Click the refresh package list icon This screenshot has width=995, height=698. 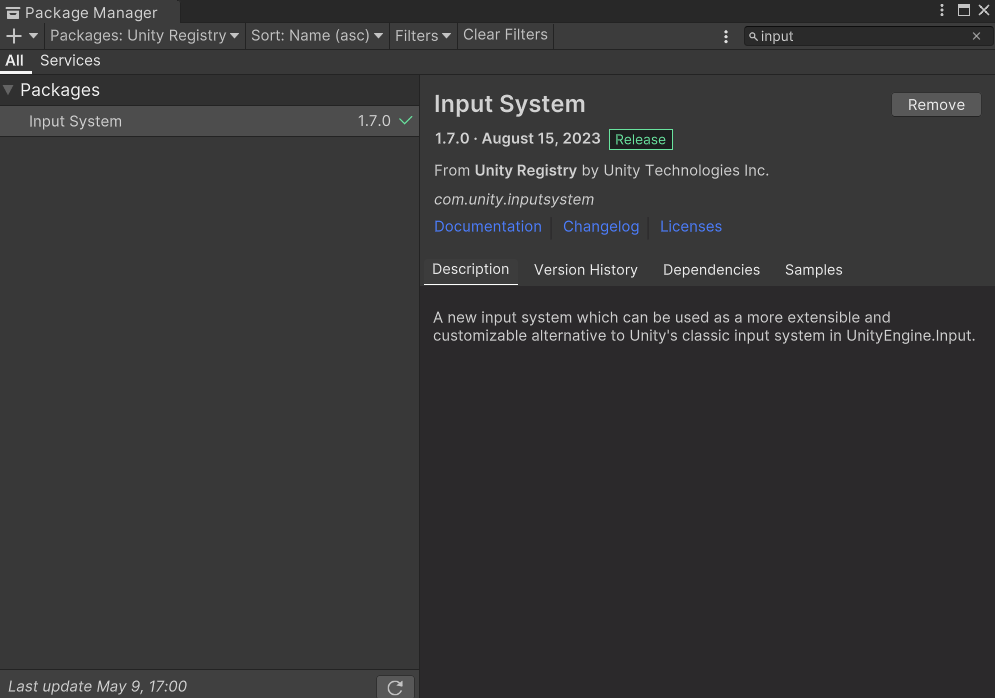[395, 687]
